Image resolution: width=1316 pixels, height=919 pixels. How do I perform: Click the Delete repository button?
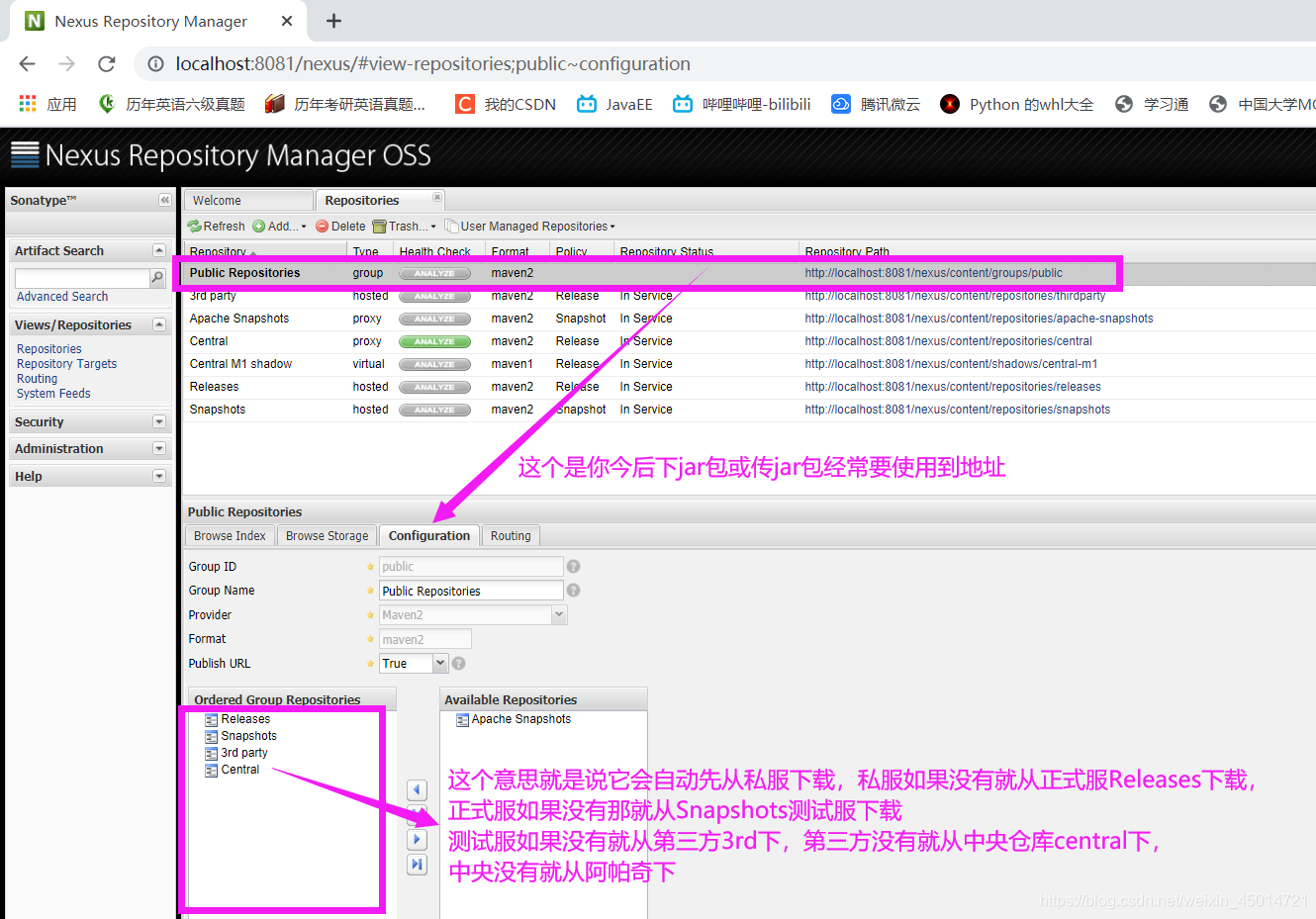(340, 227)
